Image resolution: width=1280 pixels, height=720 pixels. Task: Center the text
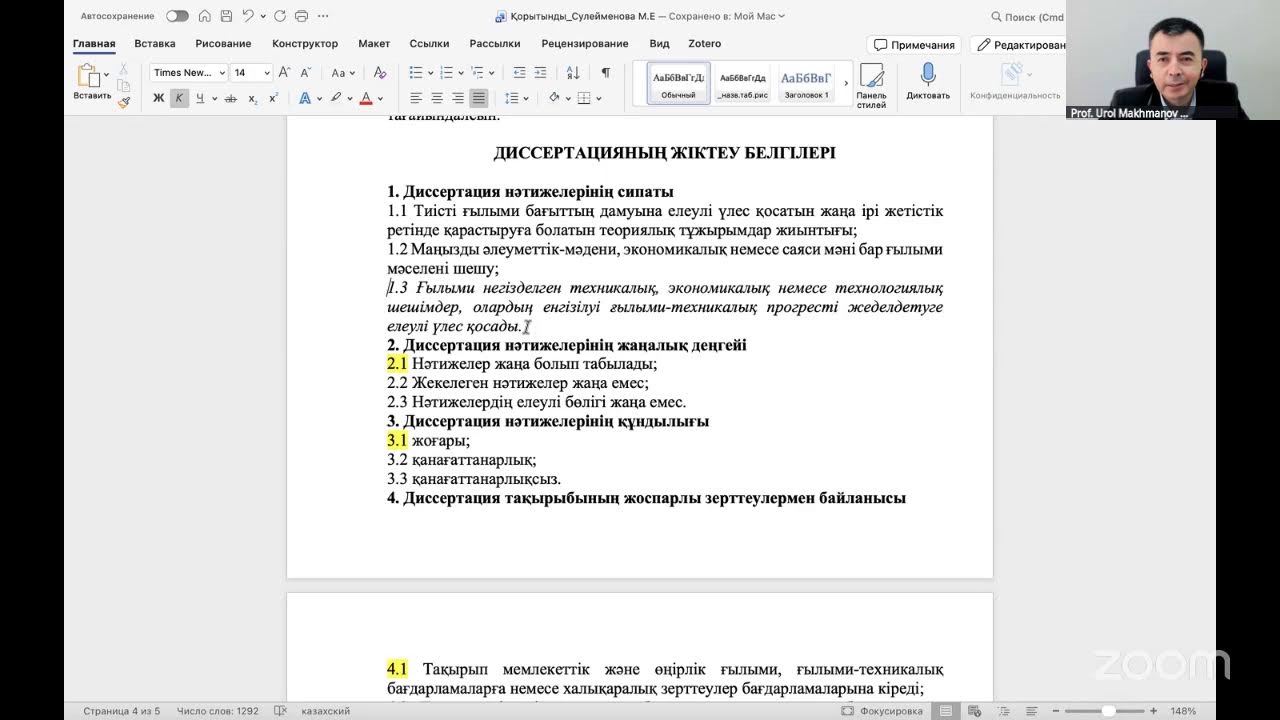(437, 98)
